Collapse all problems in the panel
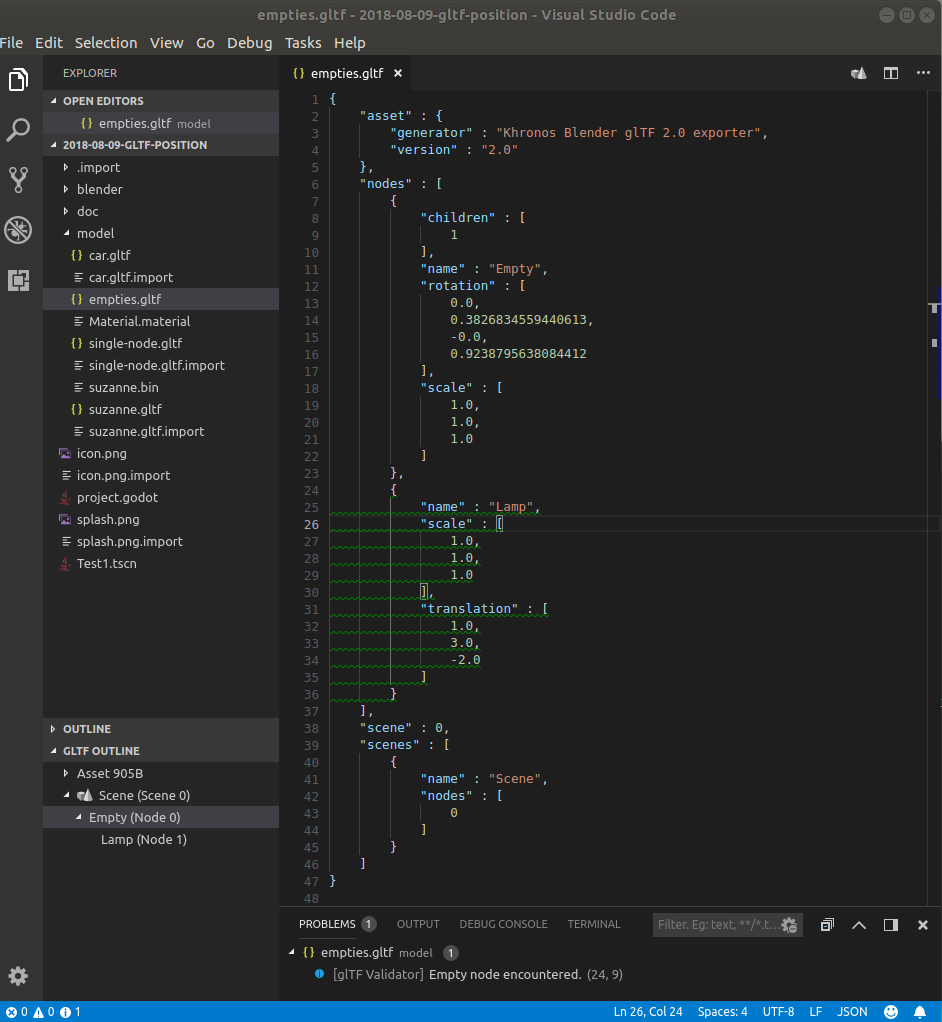 click(x=826, y=925)
